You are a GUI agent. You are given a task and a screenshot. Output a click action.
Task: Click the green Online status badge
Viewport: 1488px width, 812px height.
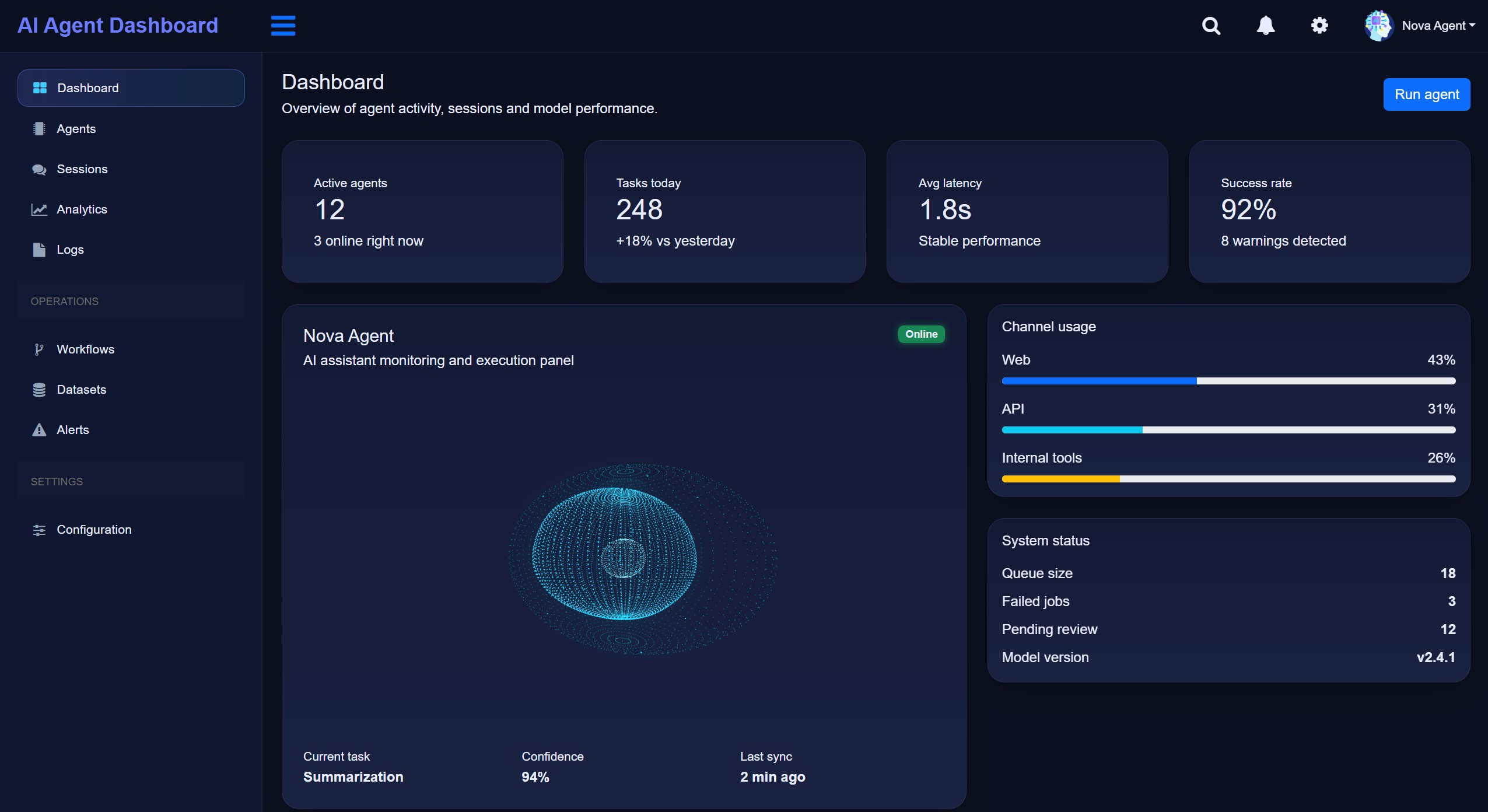coord(921,334)
